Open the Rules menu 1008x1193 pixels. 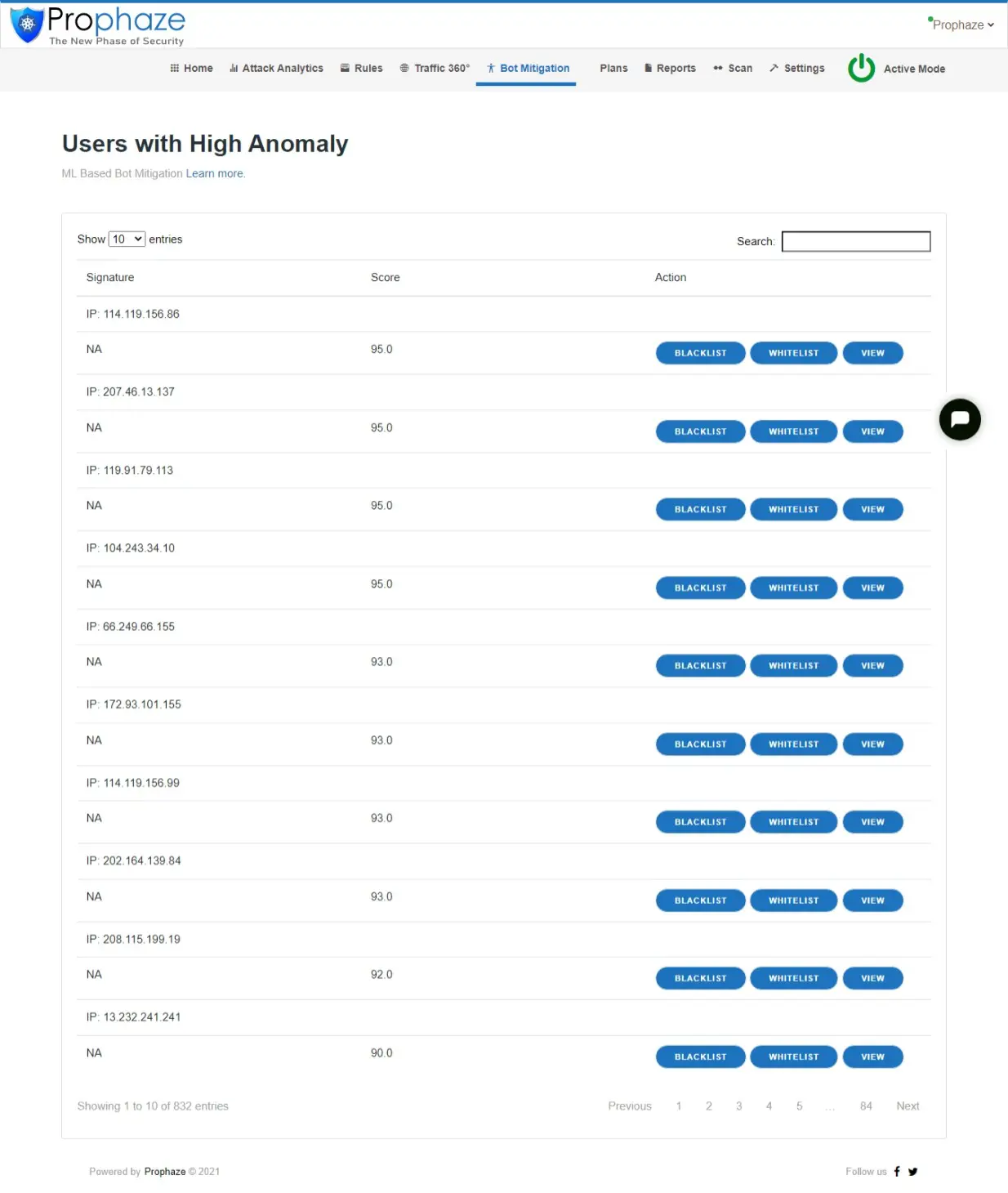[361, 69]
